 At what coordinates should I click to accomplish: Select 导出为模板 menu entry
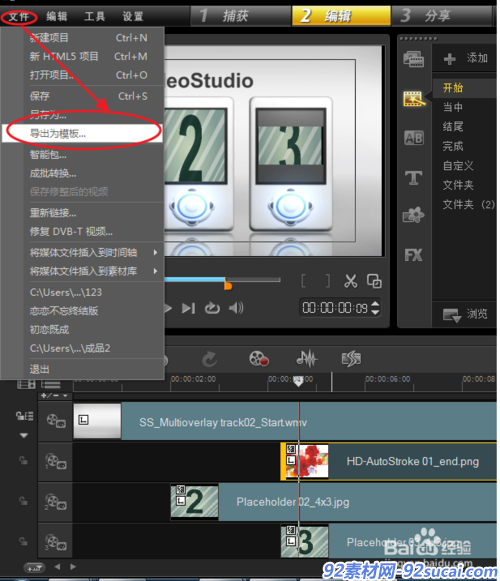pos(82,133)
